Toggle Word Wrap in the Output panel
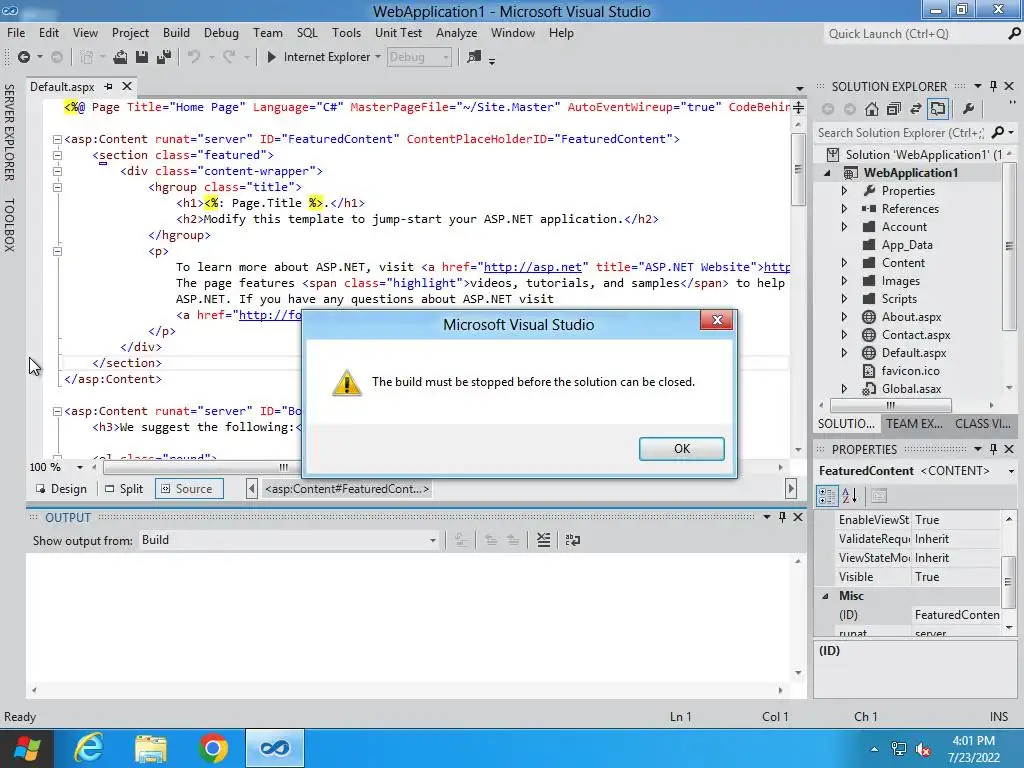The image size is (1024, 768). (x=573, y=540)
